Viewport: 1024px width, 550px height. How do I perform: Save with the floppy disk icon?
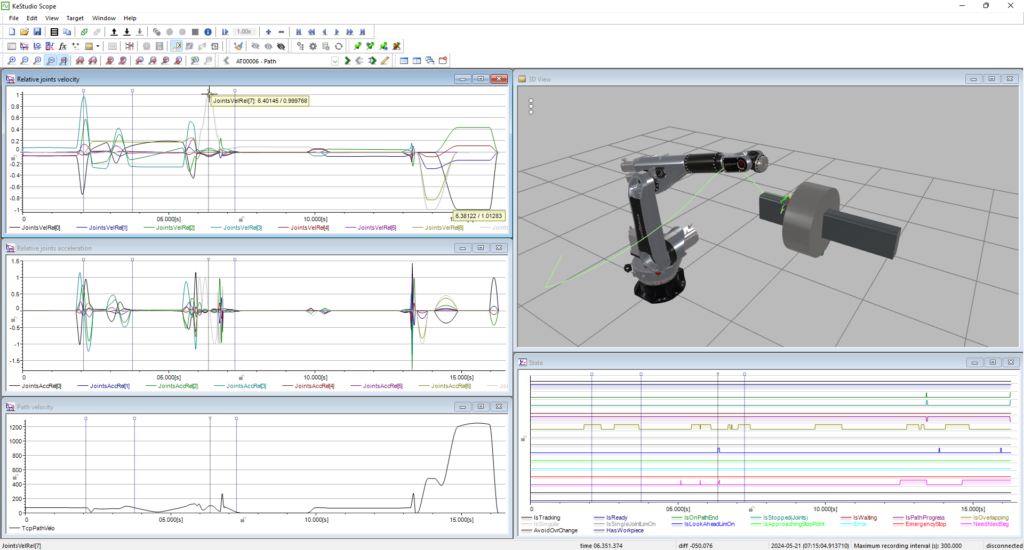coord(37,31)
